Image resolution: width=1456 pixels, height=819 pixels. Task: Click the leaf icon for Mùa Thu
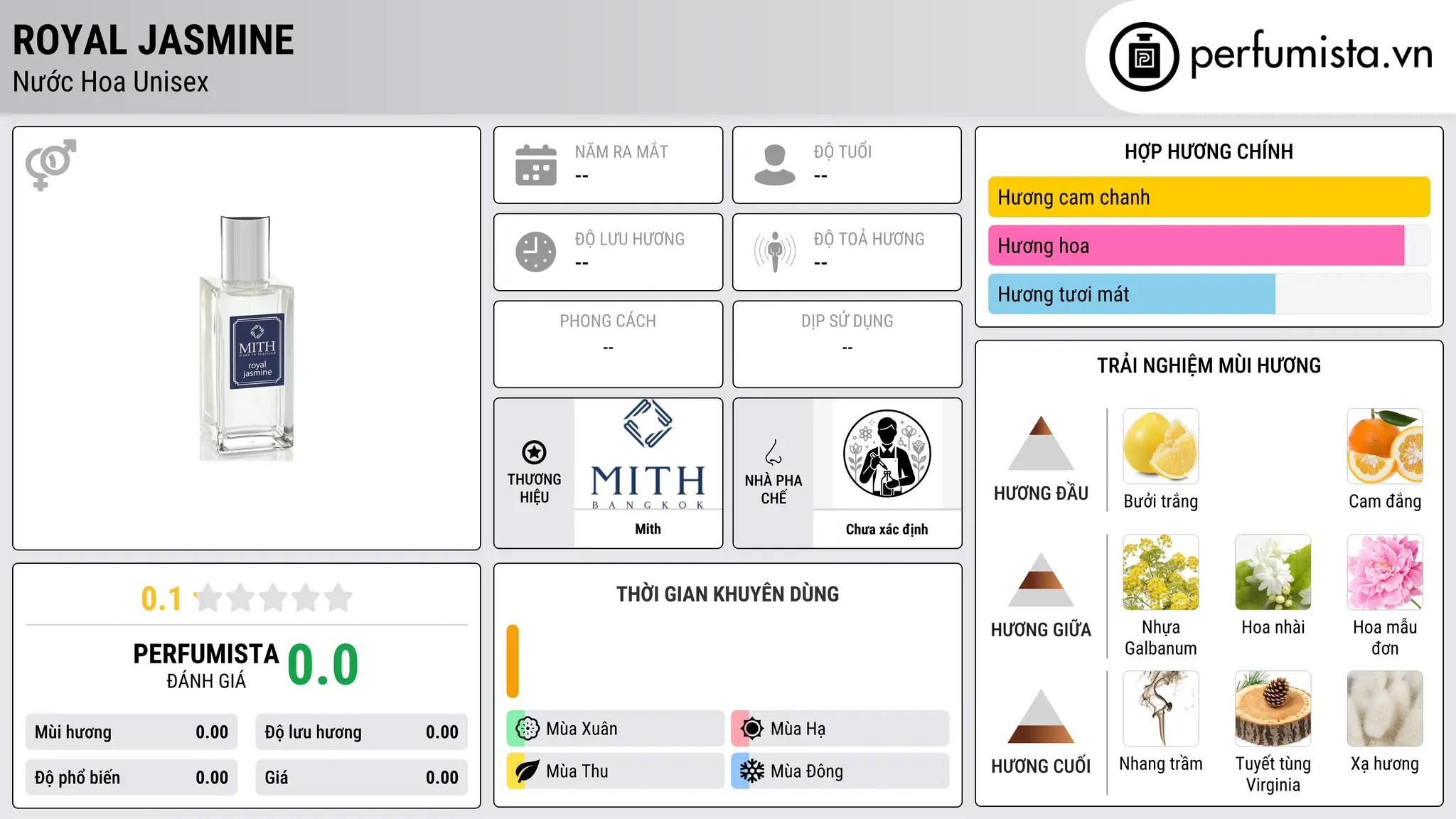(x=528, y=771)
